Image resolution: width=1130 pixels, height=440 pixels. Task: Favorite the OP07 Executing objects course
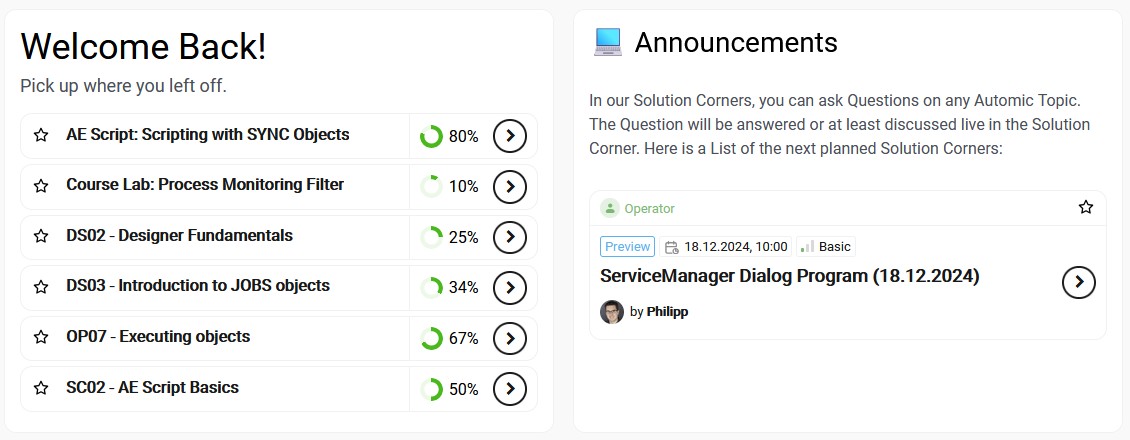tap(41, 338)
